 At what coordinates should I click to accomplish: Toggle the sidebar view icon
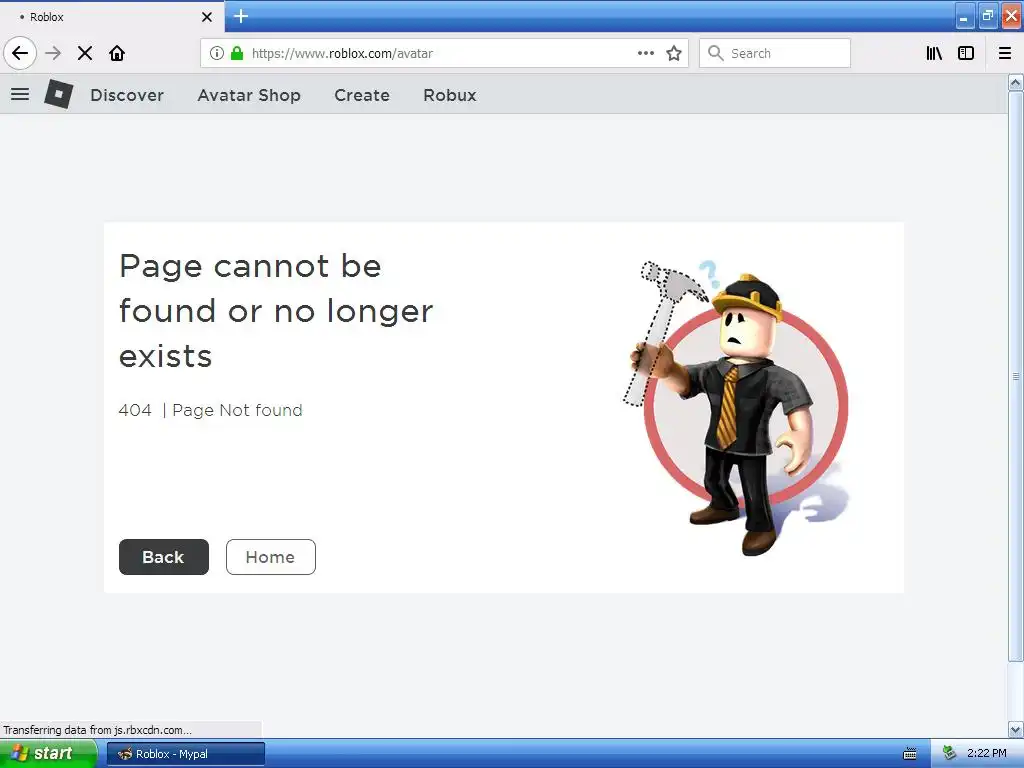(x=966, y=53)
